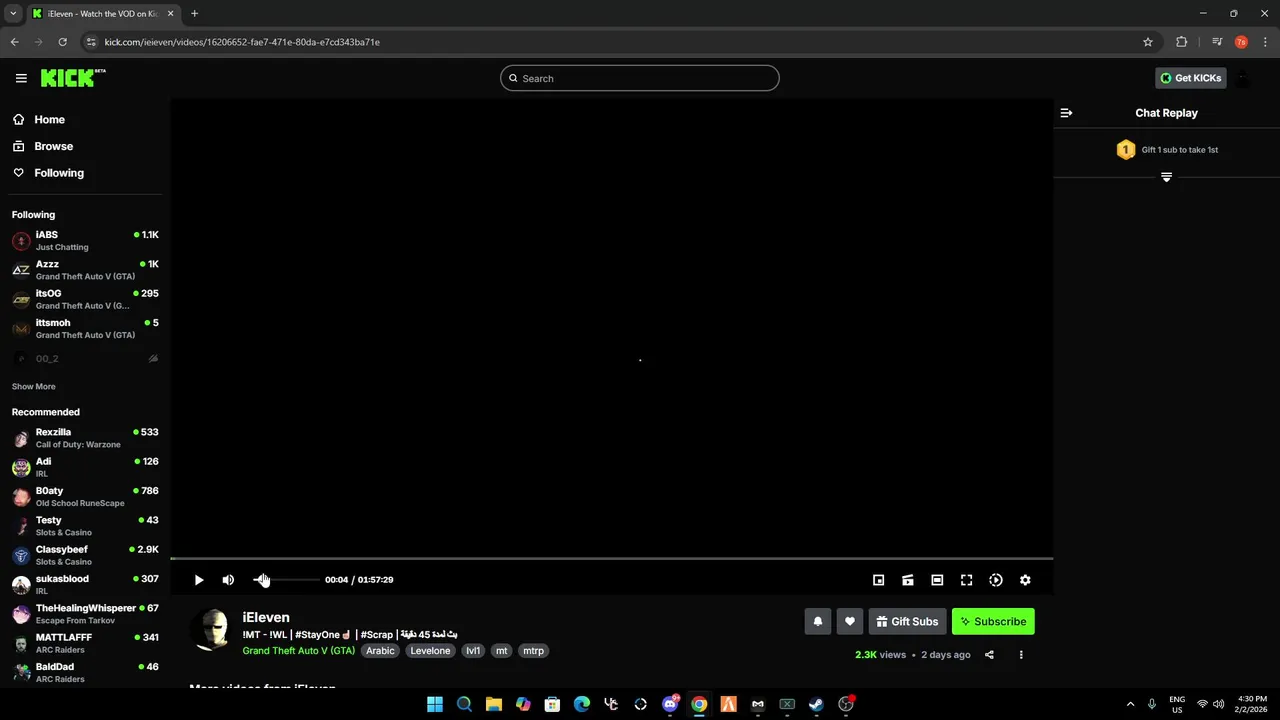Follow iEleven with the heart button
Image resolution: width=1280 pixels, height=720 pixels.
point(850,621)
